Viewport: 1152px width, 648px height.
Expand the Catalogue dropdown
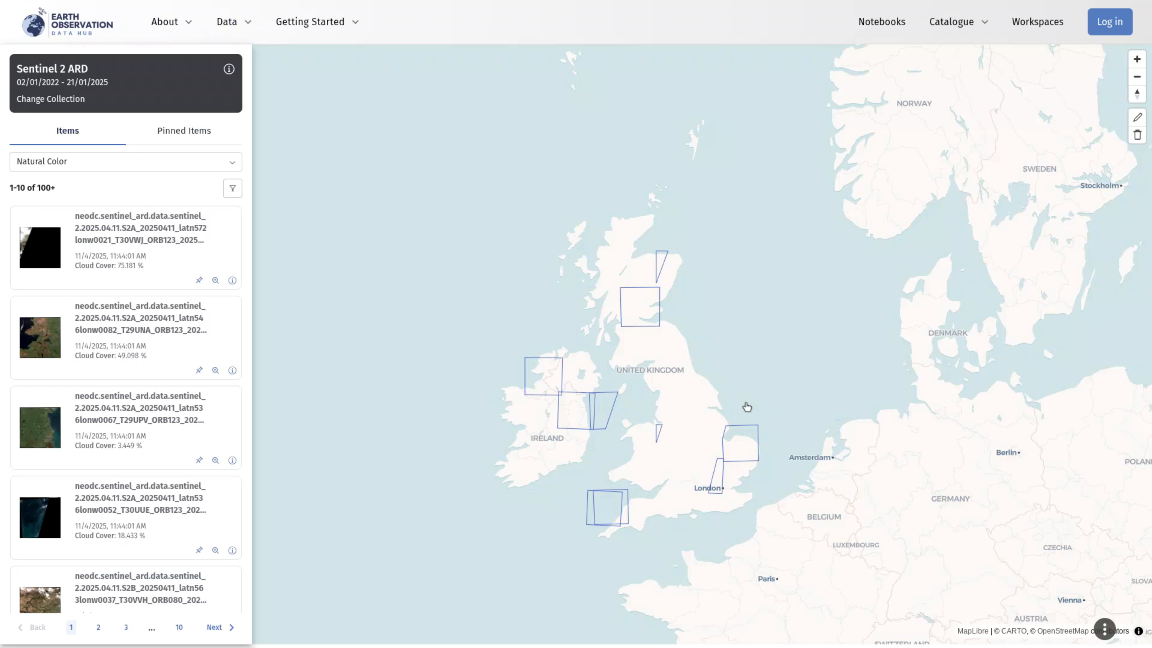tap(958, 22)
